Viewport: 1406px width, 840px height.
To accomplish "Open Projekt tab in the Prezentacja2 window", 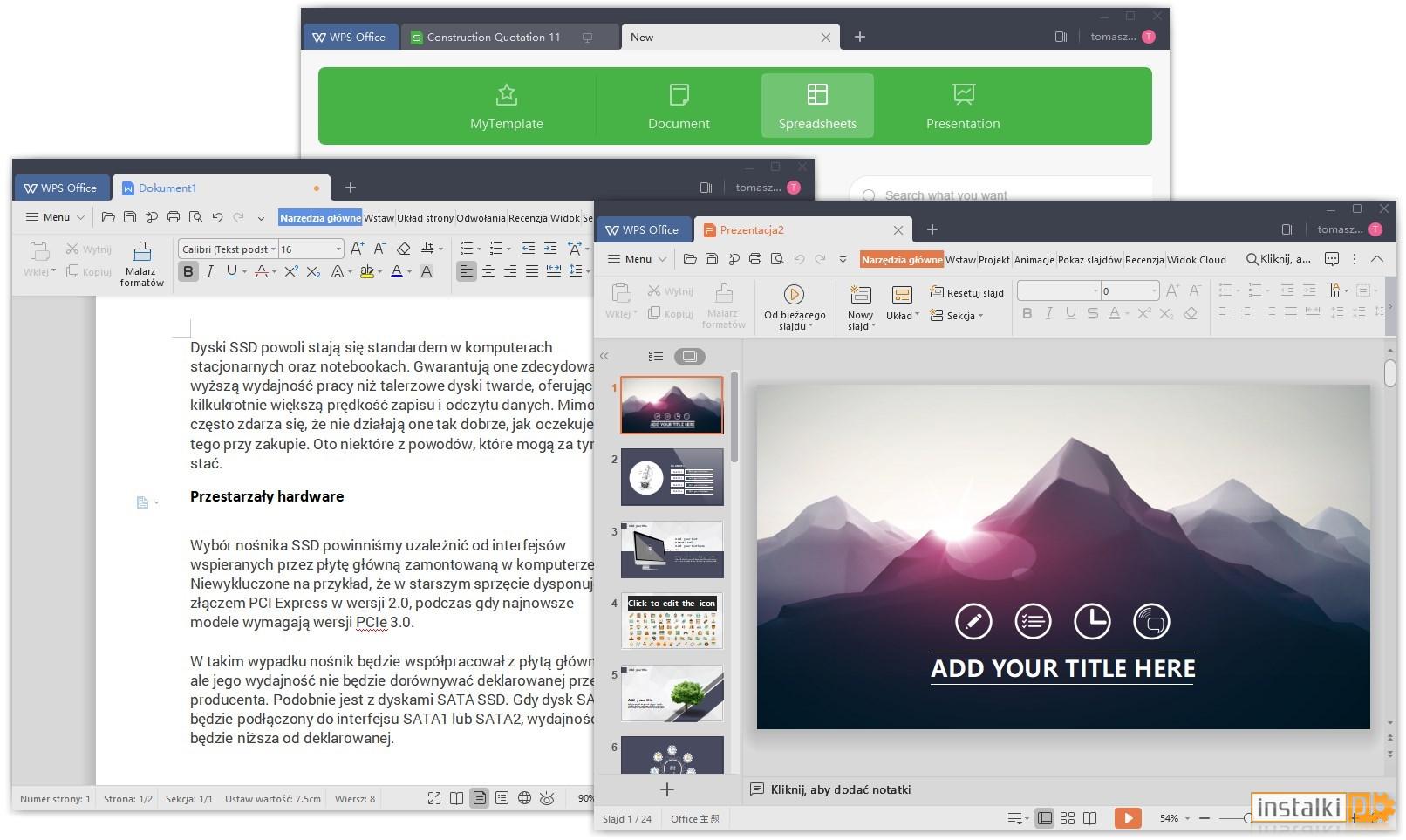I will point(993,260).
